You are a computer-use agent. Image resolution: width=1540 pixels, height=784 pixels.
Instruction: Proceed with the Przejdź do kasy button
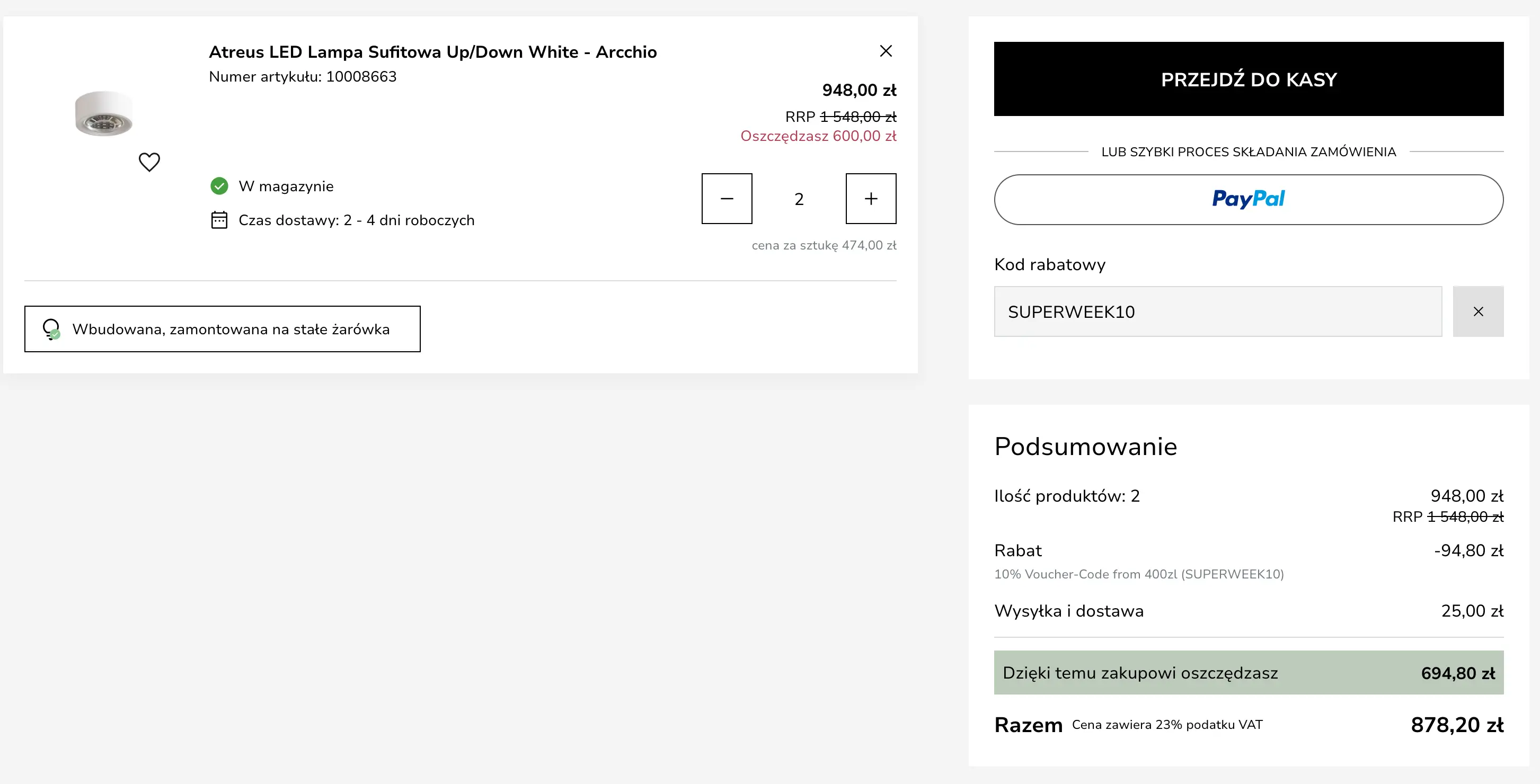coord(1248,79)
